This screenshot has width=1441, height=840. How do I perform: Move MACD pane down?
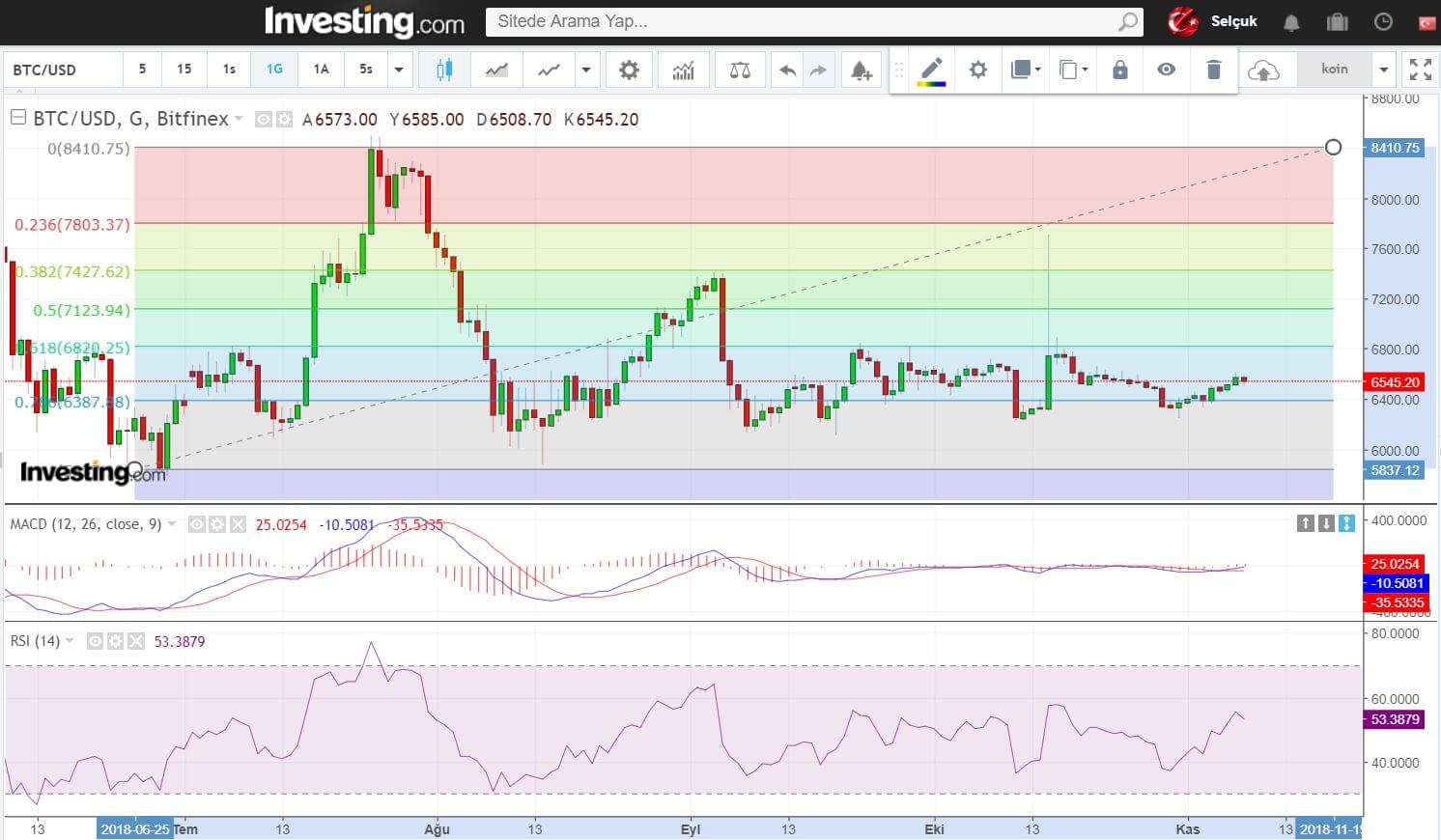tap(1326, 523)
